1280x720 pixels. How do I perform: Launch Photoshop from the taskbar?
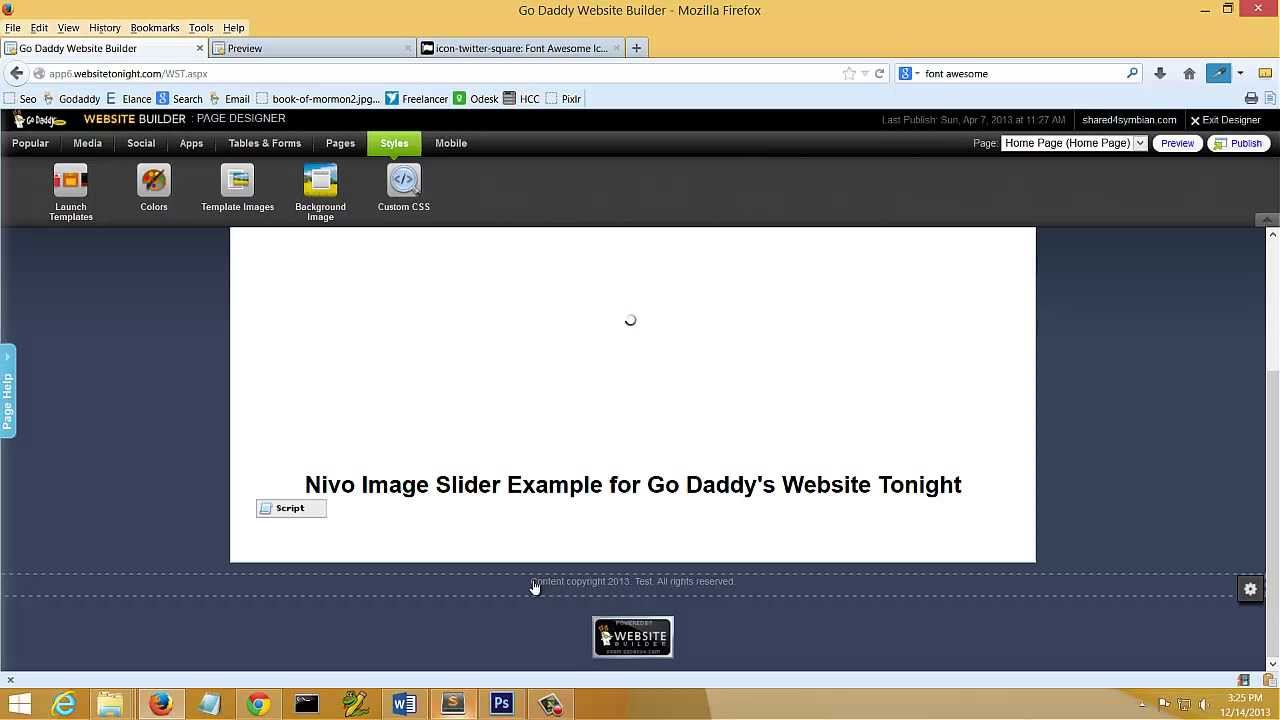click(x=501, y=704)
